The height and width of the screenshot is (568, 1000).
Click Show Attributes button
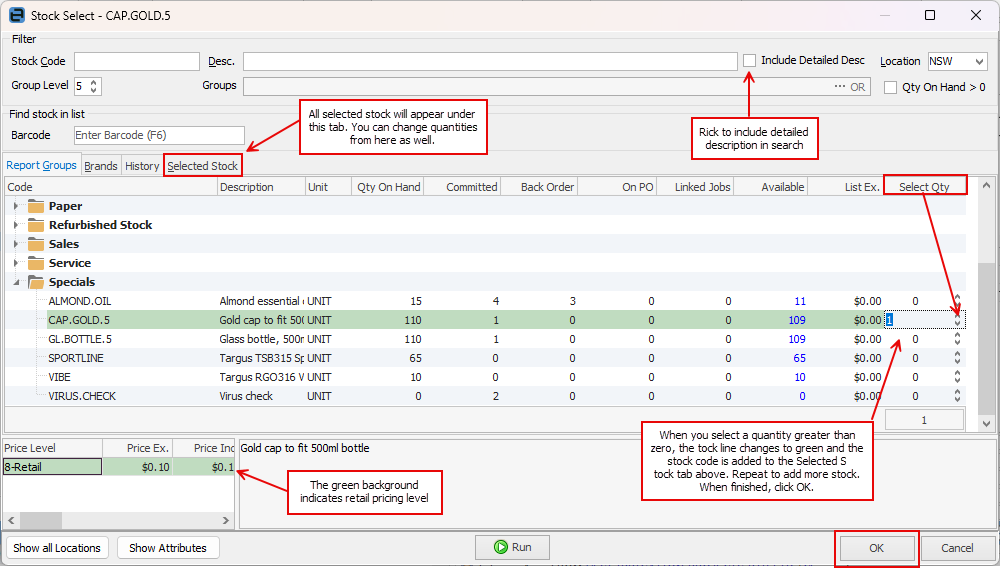168,548
